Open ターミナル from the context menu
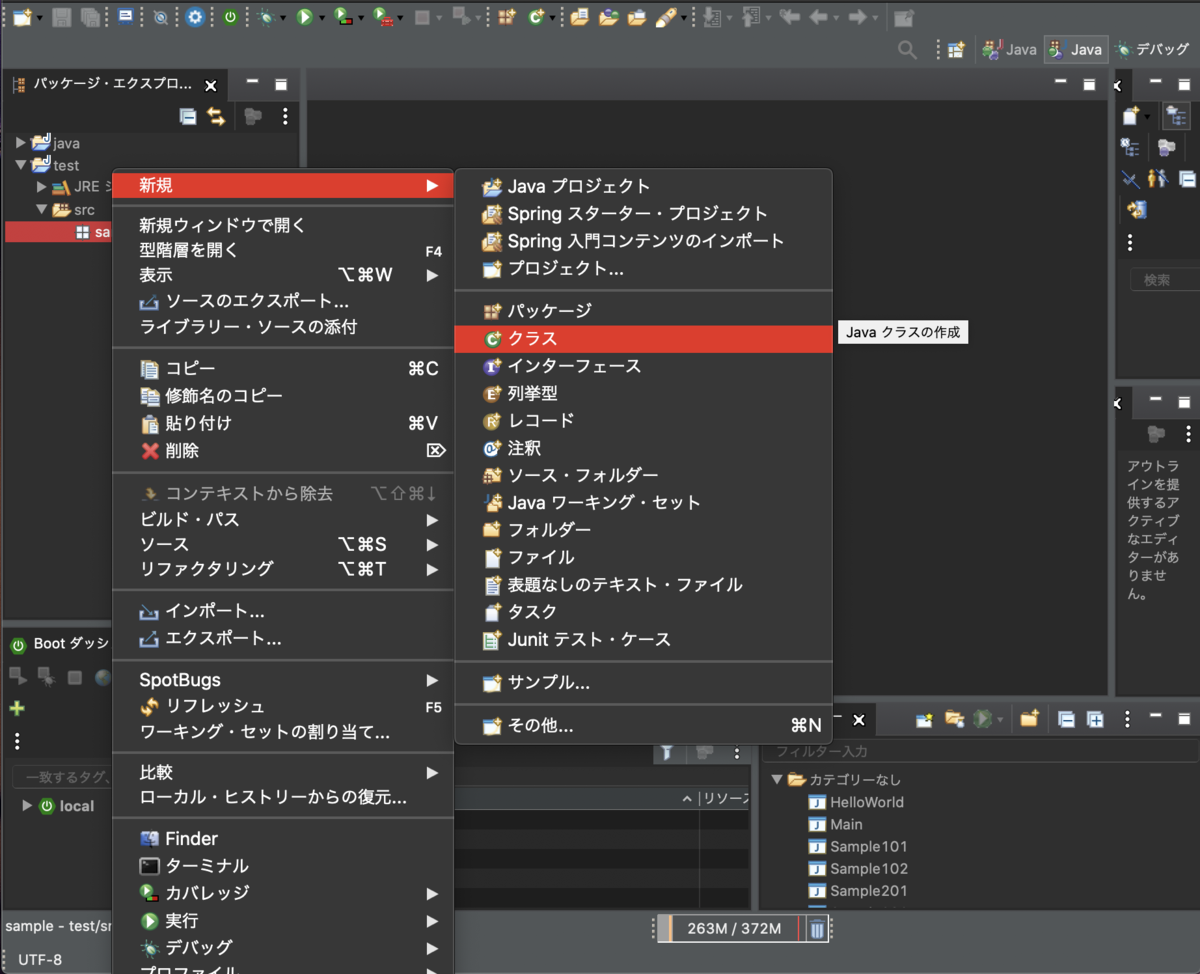Viewport: 1200px width, 974px height. tap(283, 866)
